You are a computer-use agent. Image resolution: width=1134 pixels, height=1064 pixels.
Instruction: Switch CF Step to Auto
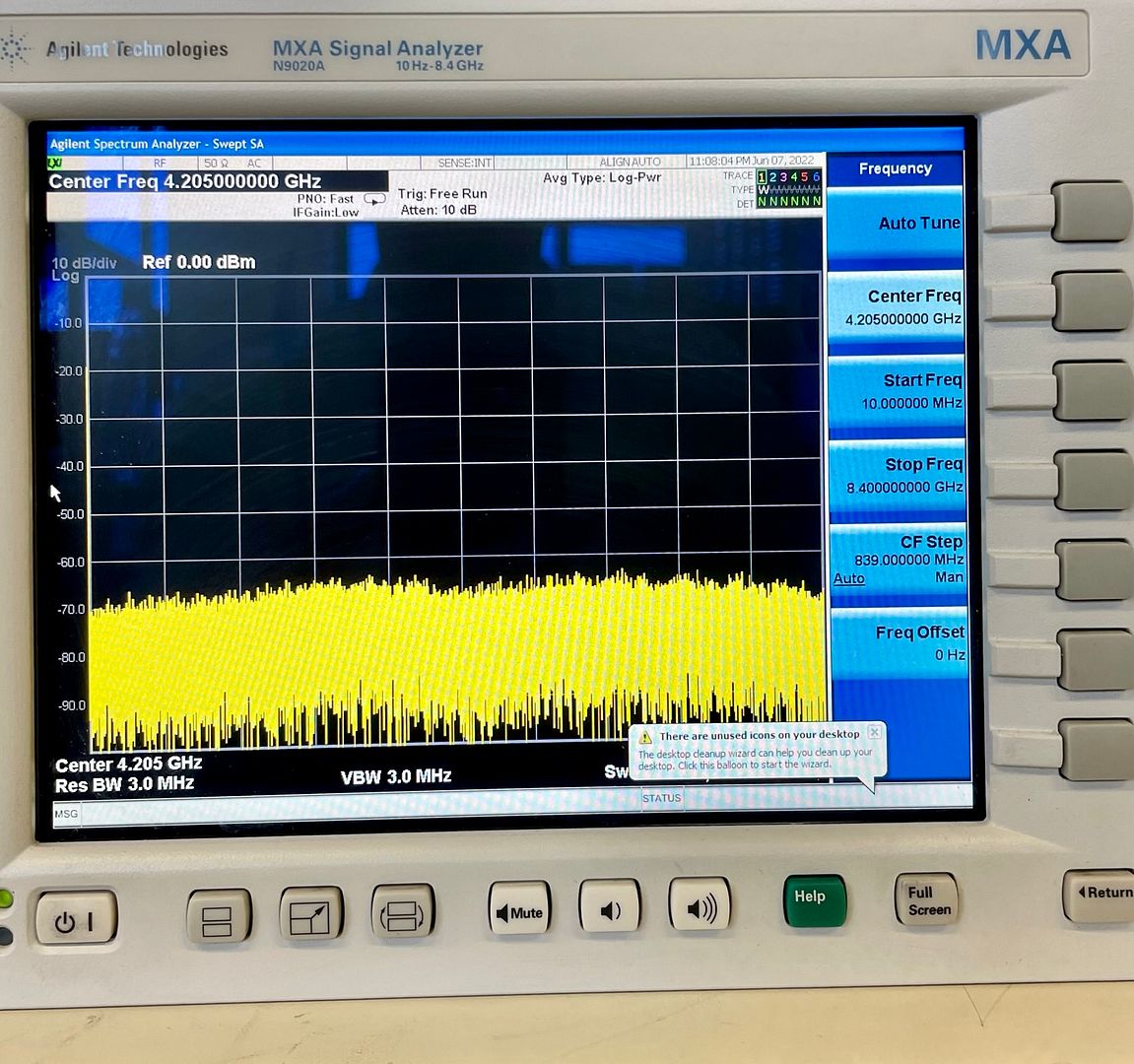[848, 579]
